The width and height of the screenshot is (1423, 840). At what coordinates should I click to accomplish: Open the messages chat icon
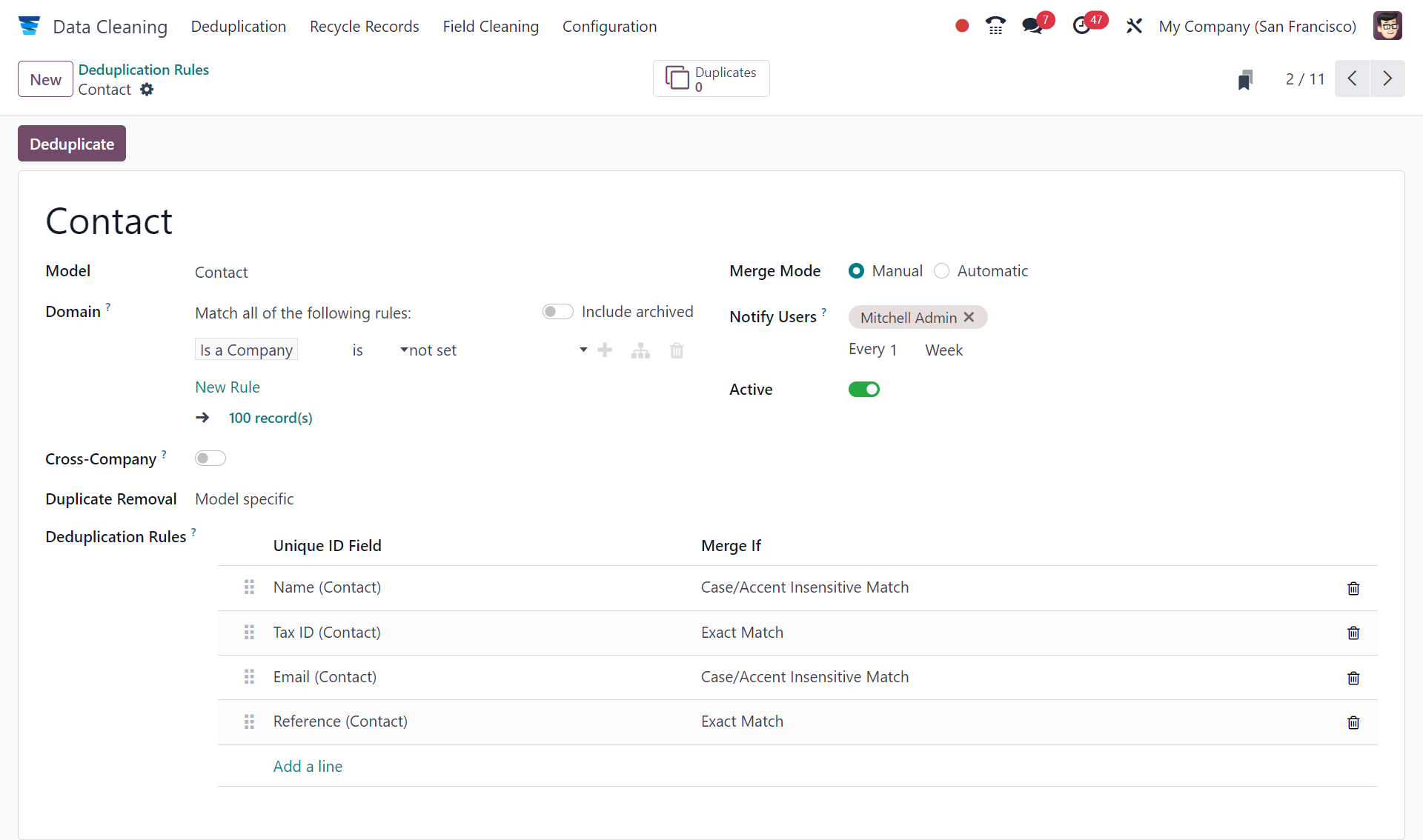click(x=1032, y=26)
